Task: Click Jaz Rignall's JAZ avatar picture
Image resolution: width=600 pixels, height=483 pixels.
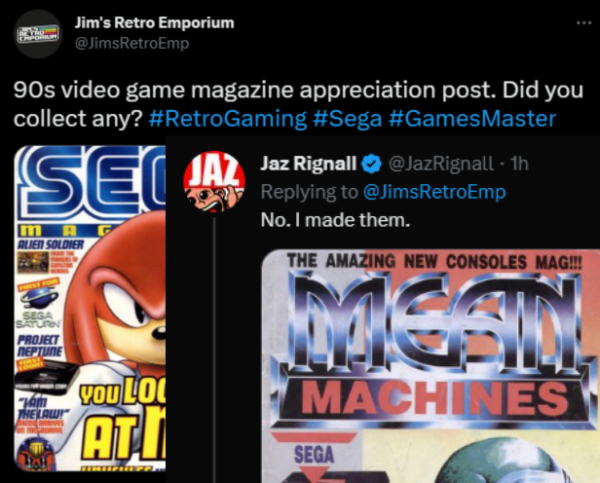Action: pyautogui.click(x=214, y=181)
